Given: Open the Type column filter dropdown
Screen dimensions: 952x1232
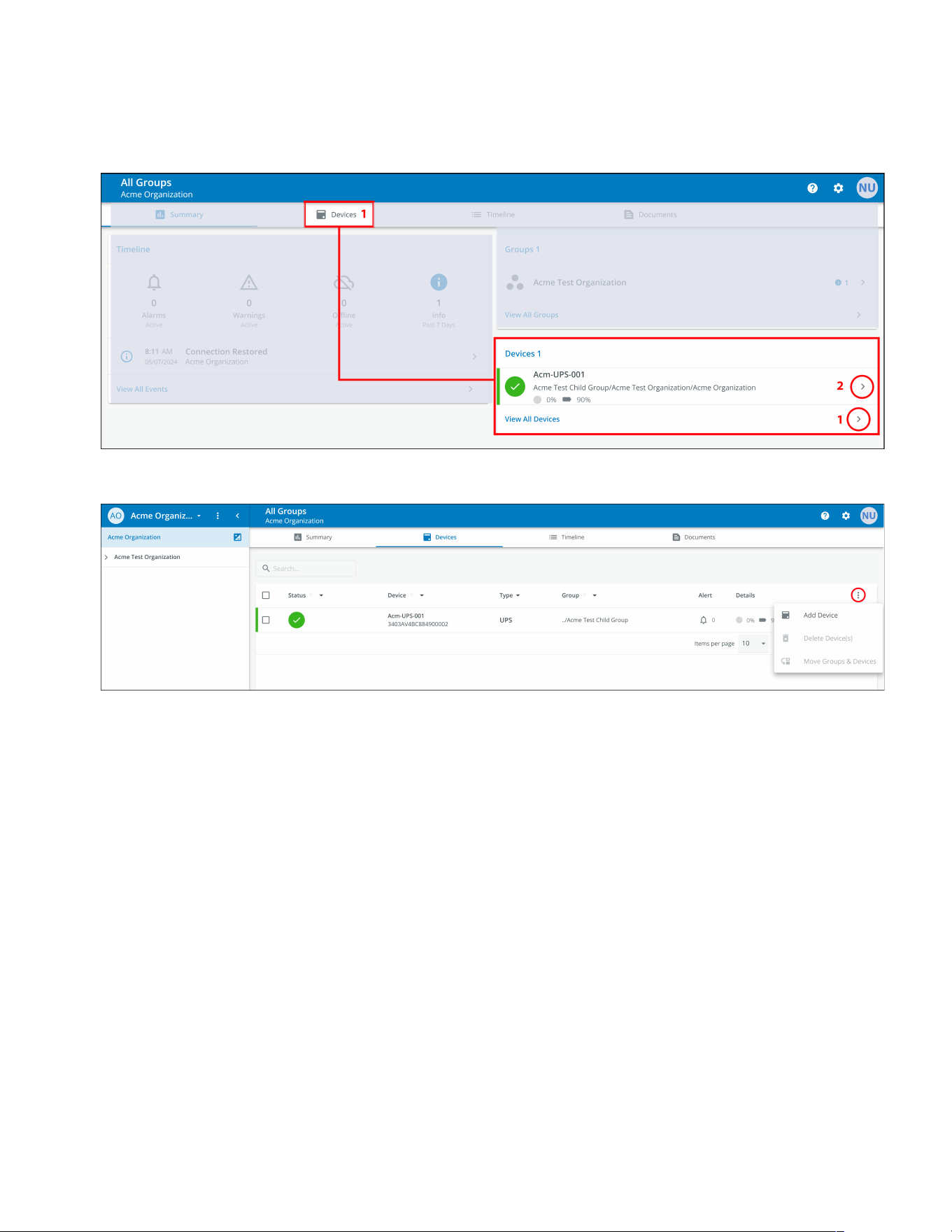Looking at the screenshot, I should 518,595.
